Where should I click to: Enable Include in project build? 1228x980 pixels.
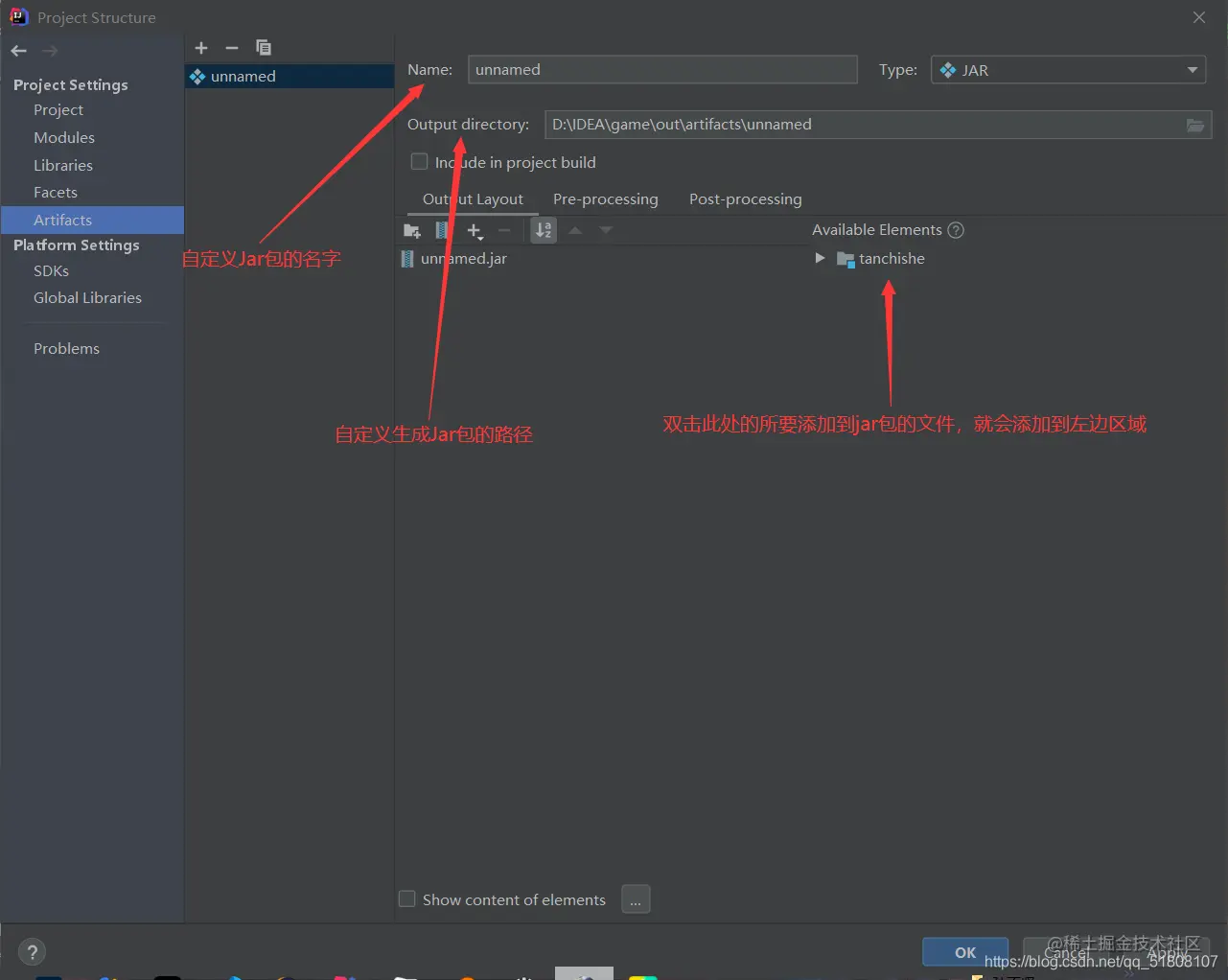[x=419, y=162]
